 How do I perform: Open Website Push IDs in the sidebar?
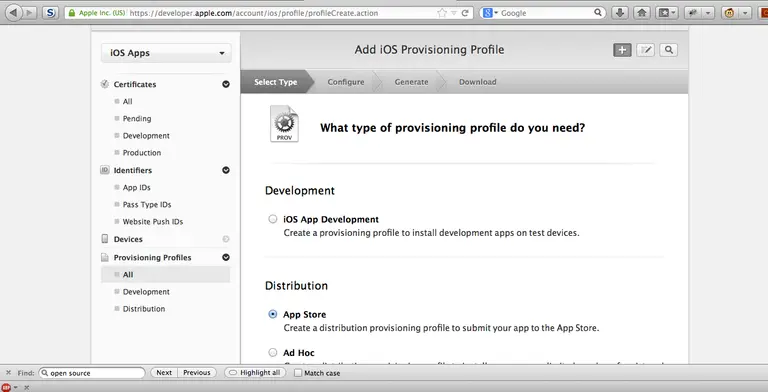(153, 221)
